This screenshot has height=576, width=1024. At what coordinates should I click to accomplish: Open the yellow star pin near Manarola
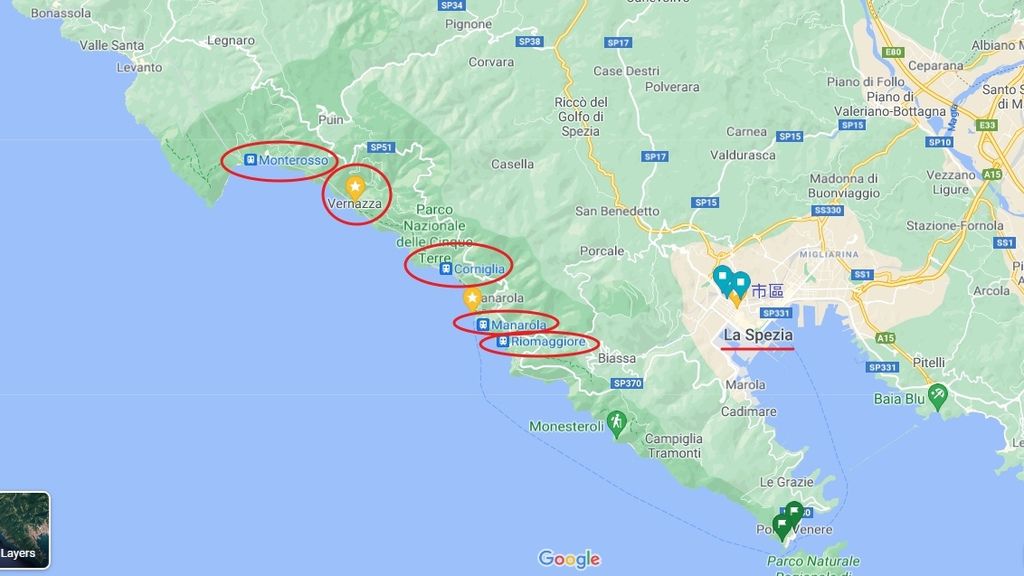pos(472,299)
